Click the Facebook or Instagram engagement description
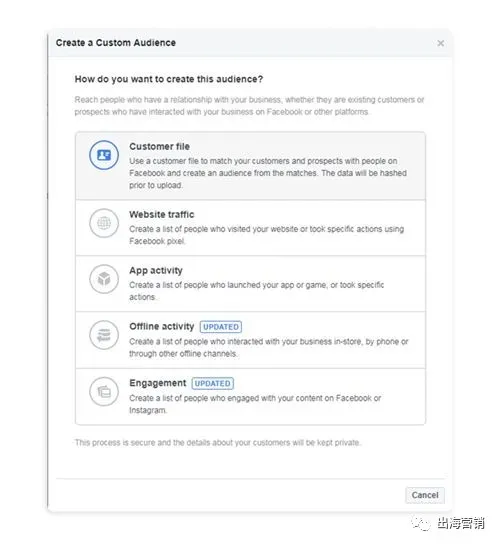This screenshot has height=545, width=500. tap(255, 404)
